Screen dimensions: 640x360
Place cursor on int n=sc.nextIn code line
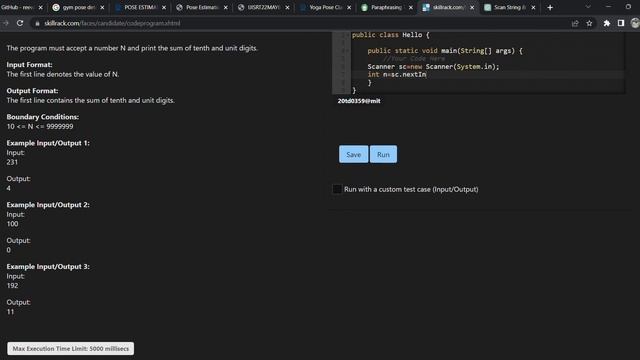click(x=397, y=74)
